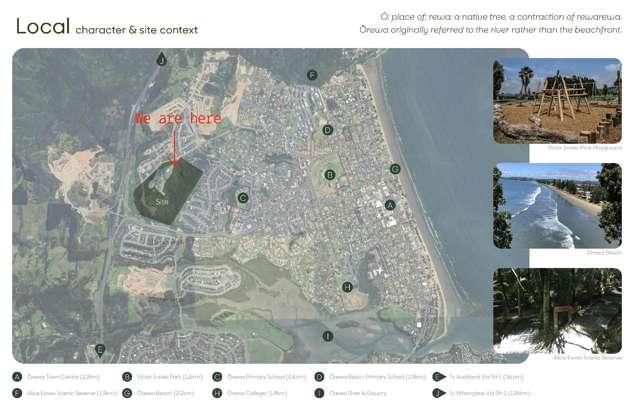Click the red 'We are here' annotation
Image resolution: width=639 pixels, height=404 pixels.
click(x=178, y=119)
